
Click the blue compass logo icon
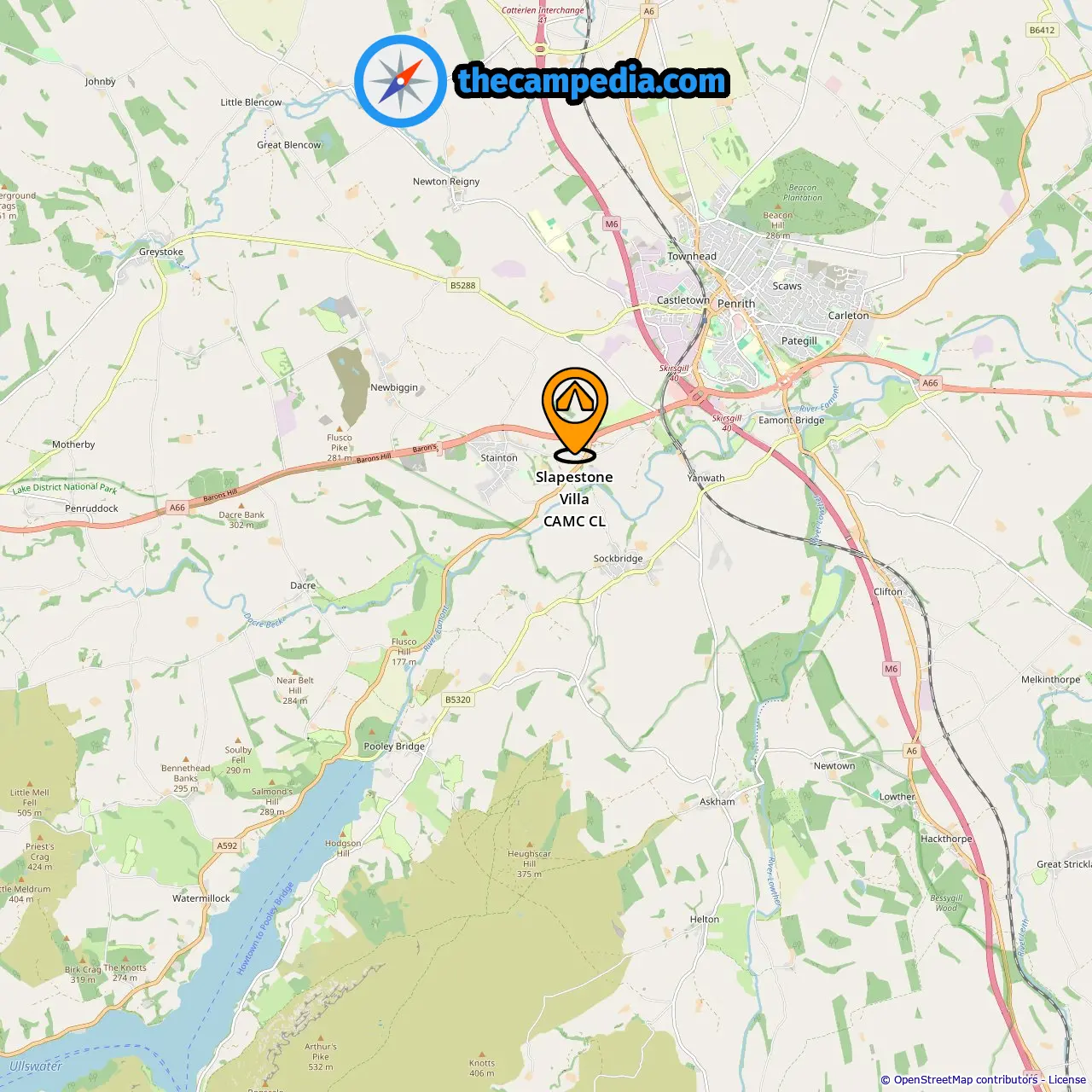click(400, 81)
